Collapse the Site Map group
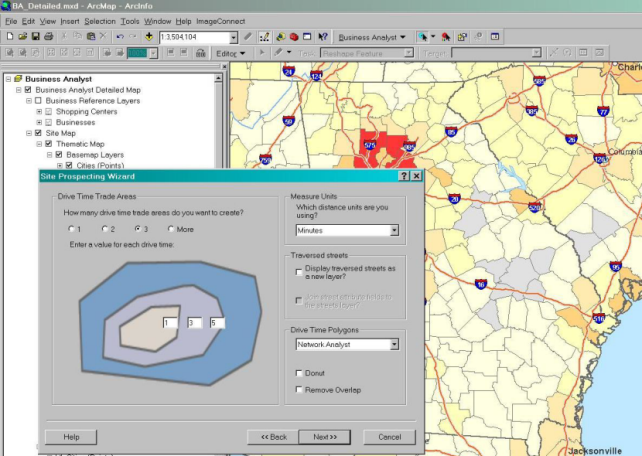 click(29, 133)
